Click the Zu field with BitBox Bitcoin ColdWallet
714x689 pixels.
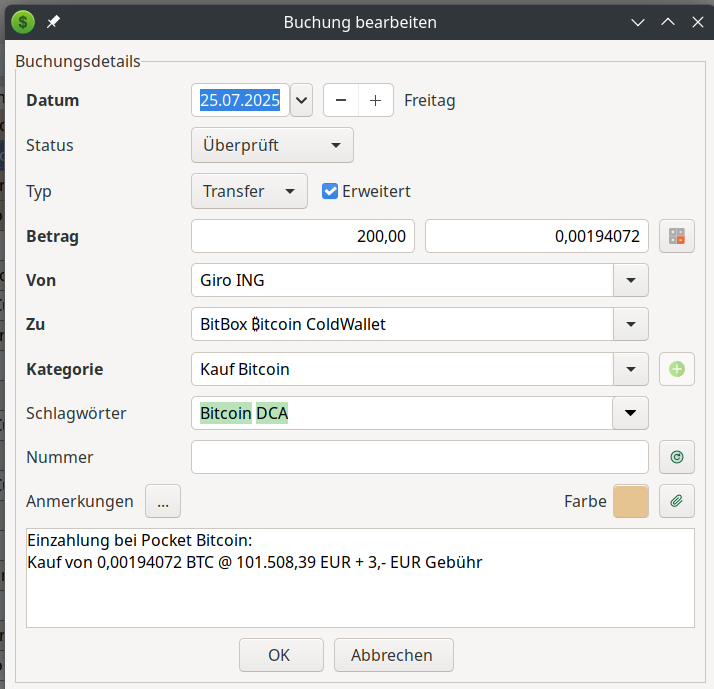pyautogui.click(x=402, y=324)
